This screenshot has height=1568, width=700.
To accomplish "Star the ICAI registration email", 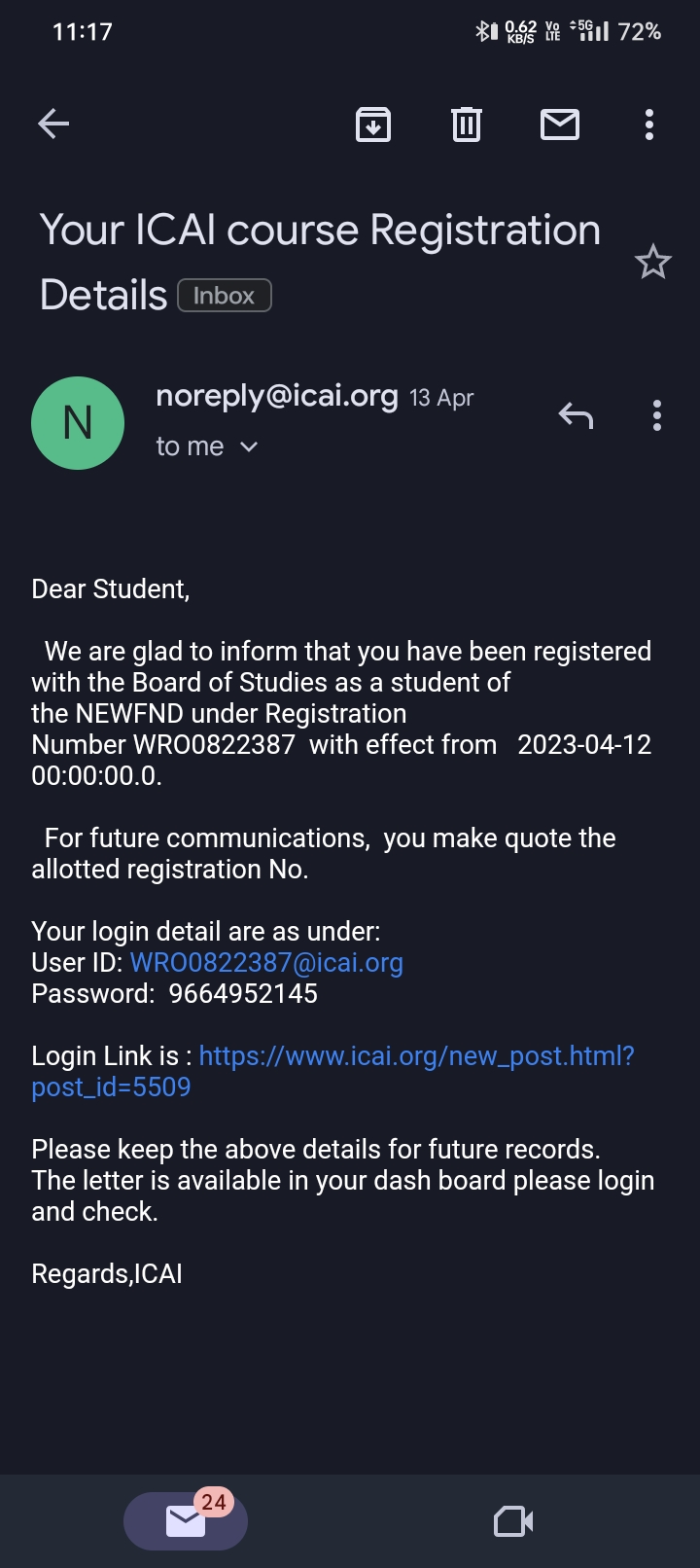I will tap(652, 262).
